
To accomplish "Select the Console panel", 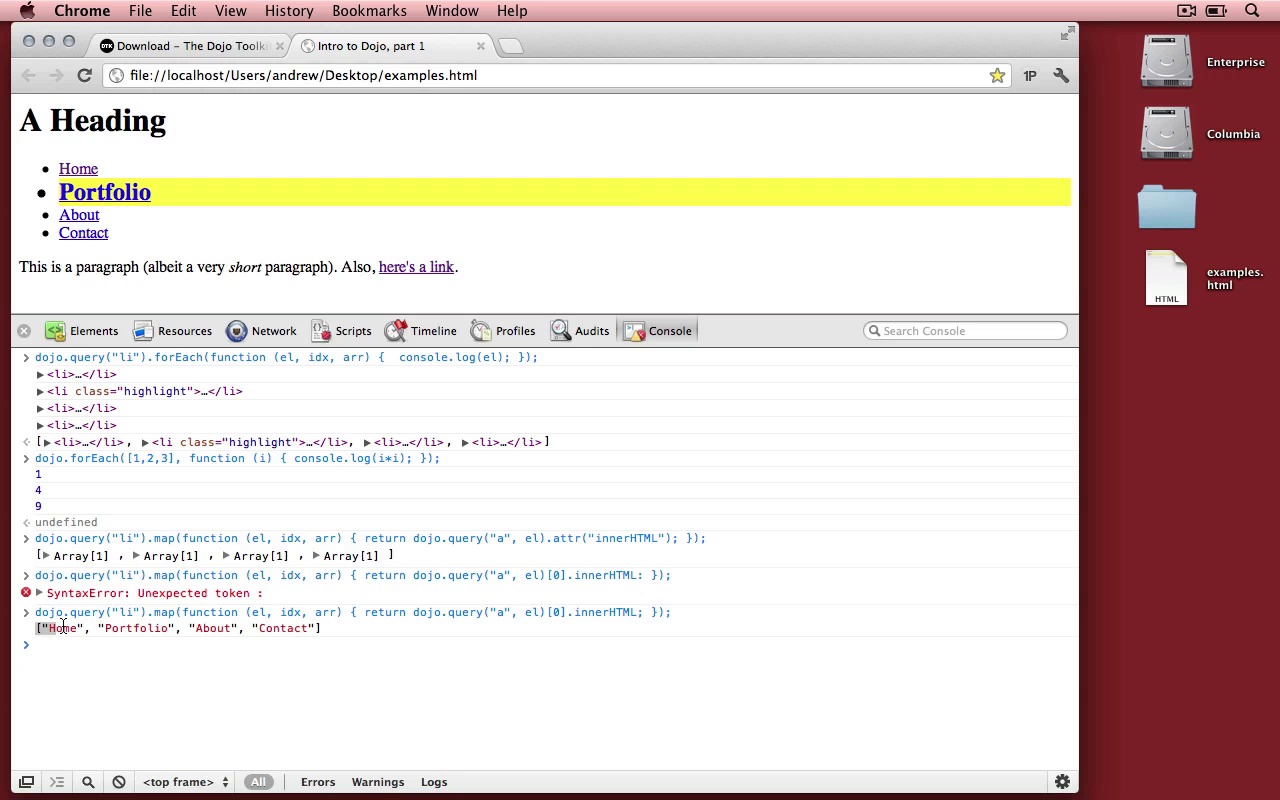I will pyautogui.click(x=657, y=331).
